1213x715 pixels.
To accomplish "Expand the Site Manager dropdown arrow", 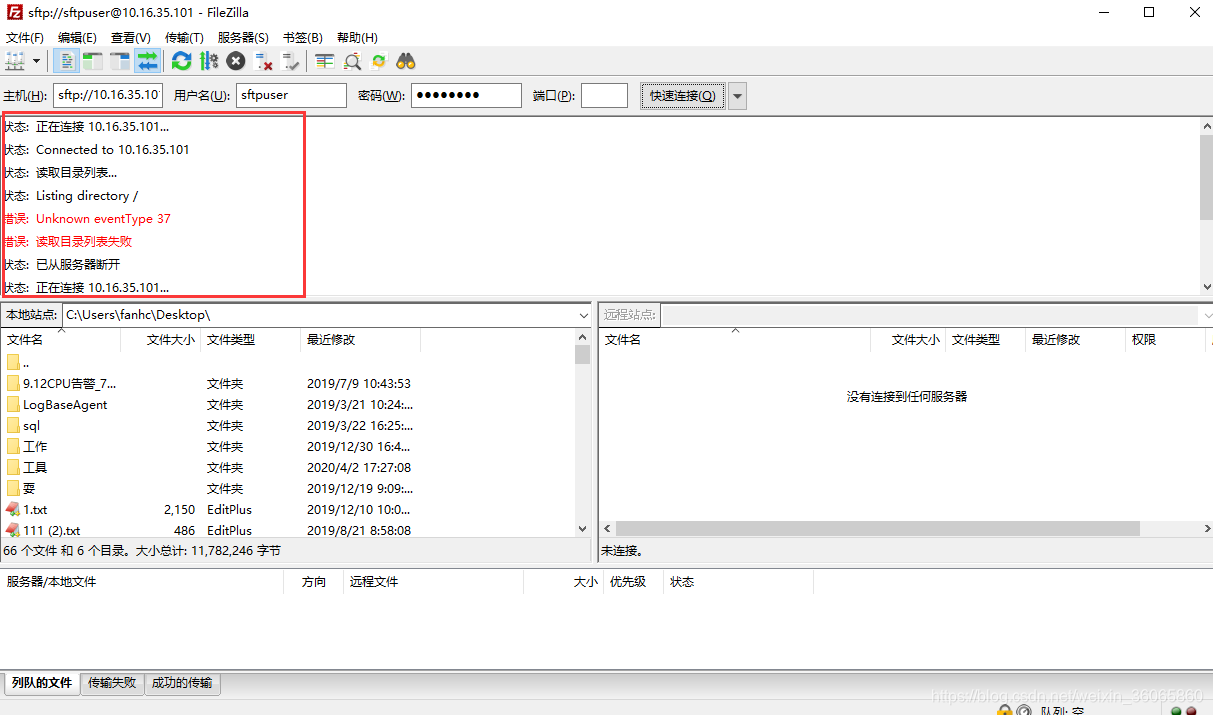I will [x=37, y=61].
